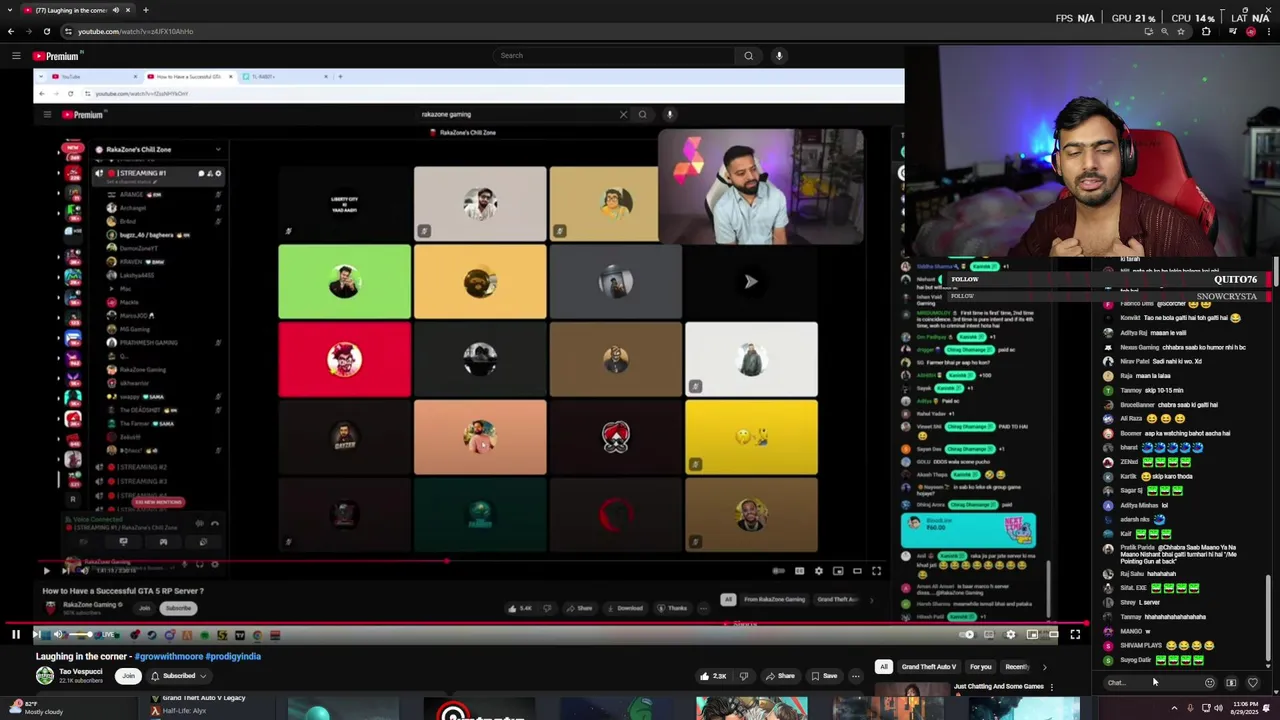This screenshot has width=1280, height=720.
Task: Open miniplayer from main player controls
Action: click(1032, 634)
